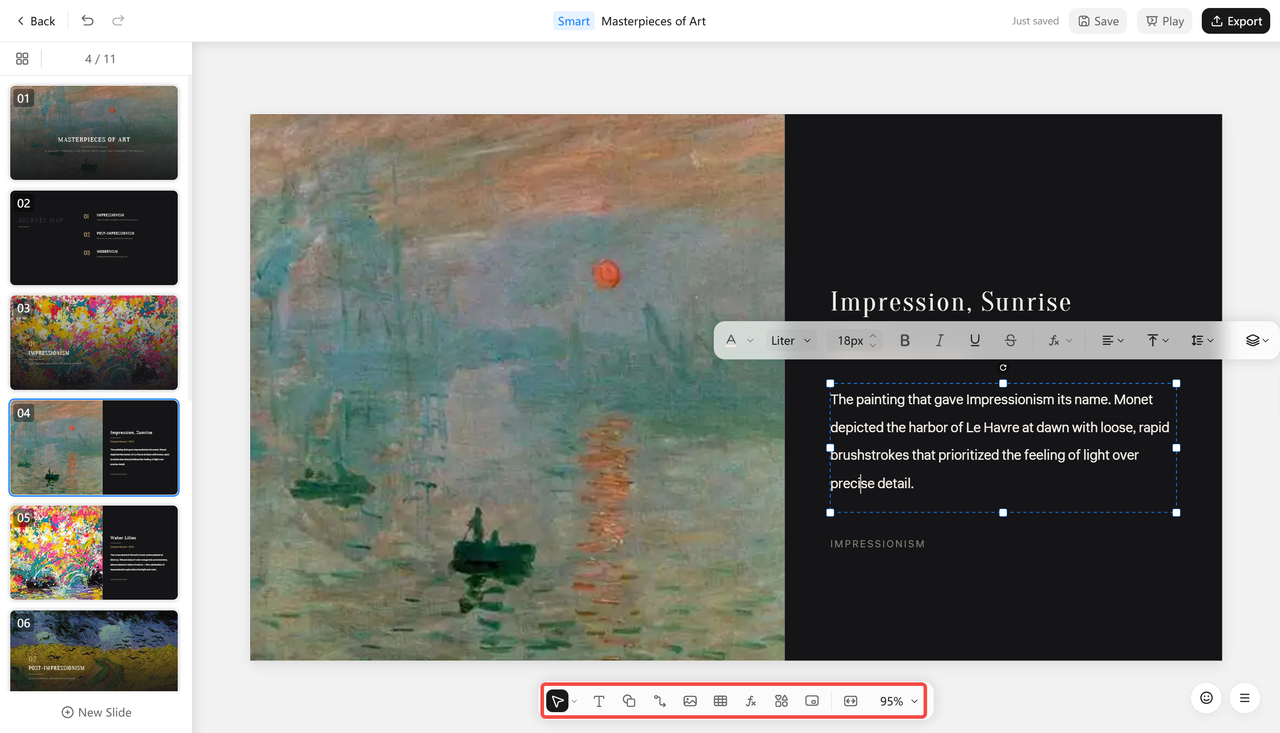Choose the Text tool in the bottom toolbar
The width and height of the screenshot is (1280, 733).
coord(599,701)
